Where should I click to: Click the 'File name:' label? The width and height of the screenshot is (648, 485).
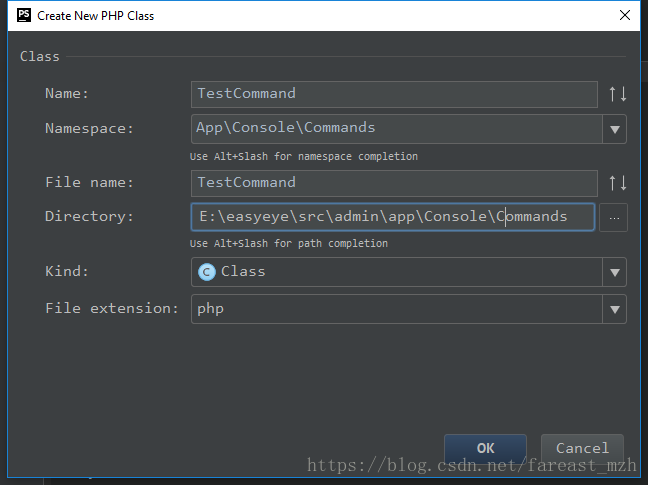[89, 182]
